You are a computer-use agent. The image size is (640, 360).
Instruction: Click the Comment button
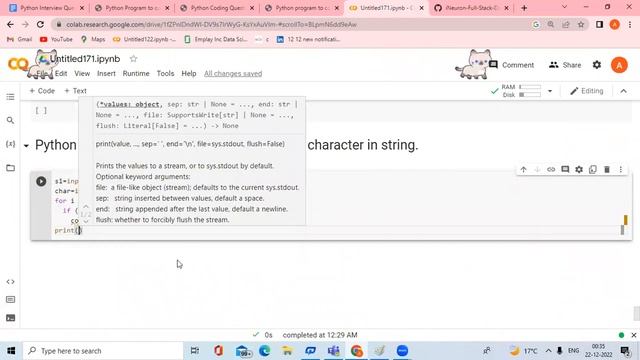pyautogui.click(x=512, y=65)
